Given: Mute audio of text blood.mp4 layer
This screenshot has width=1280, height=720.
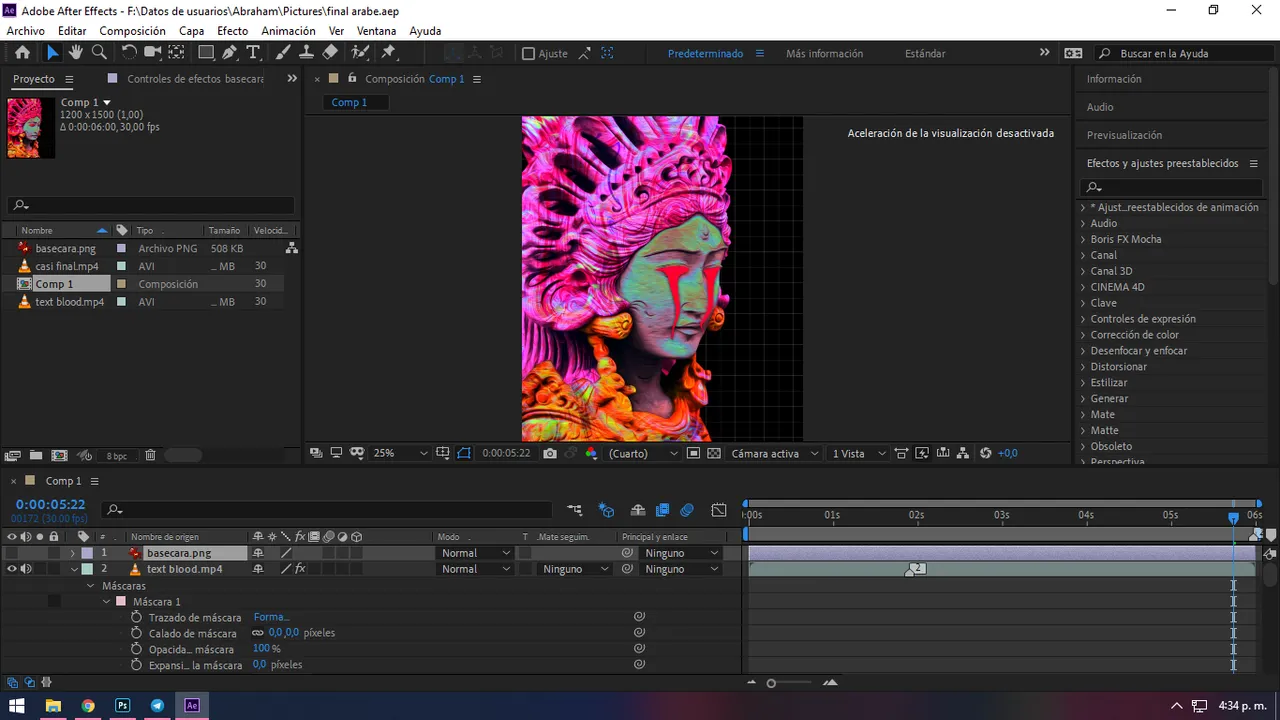Looking at the screenshot, I should point(26,569).
